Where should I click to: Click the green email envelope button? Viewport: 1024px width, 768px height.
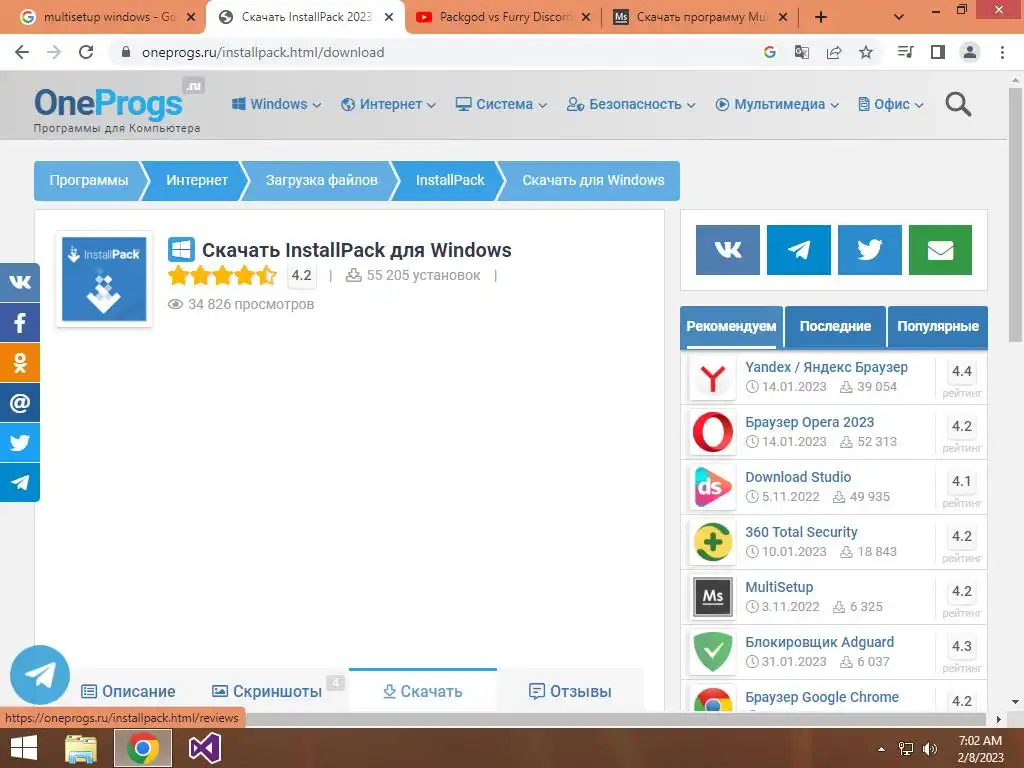pos(940,249)
